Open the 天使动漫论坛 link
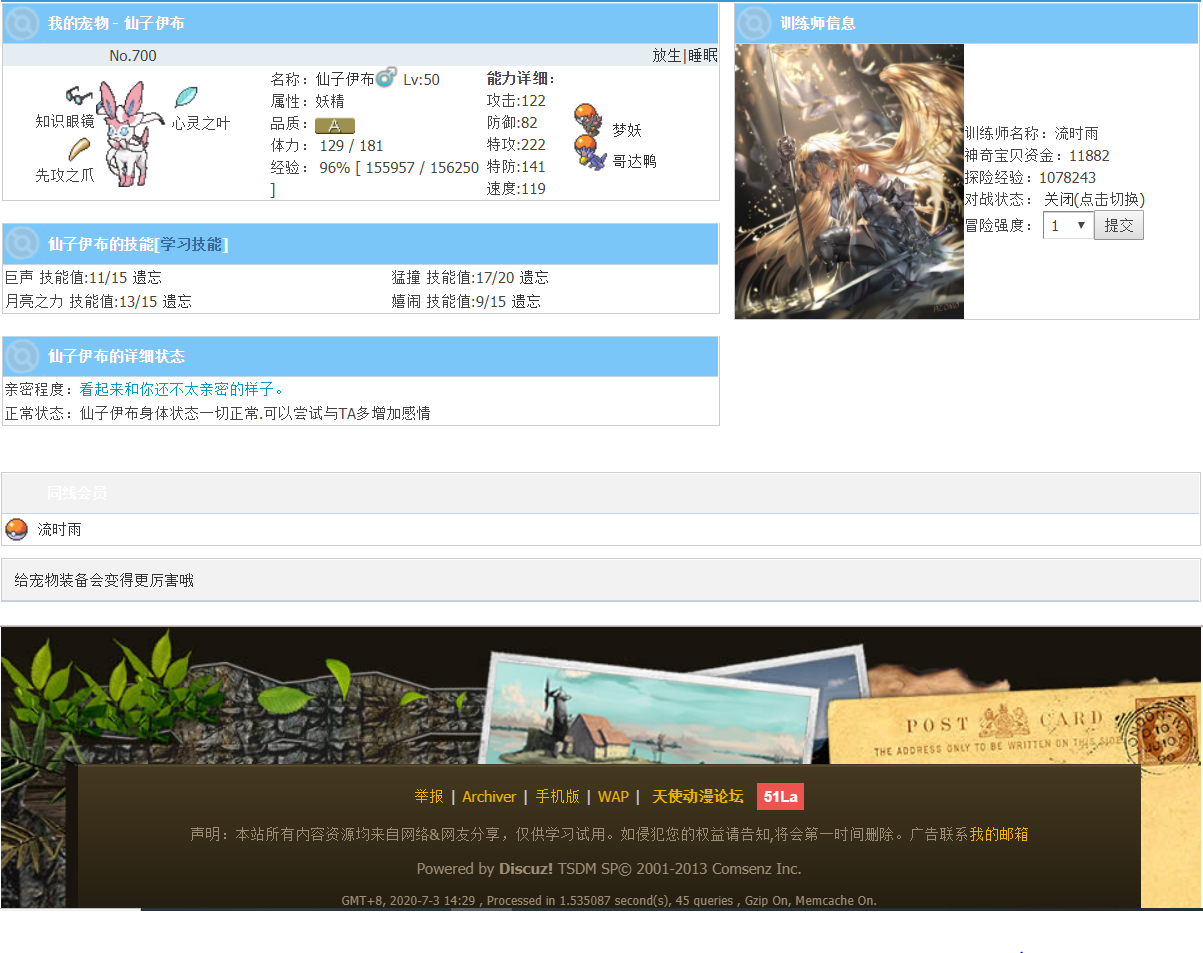 [x=698, y=797]
